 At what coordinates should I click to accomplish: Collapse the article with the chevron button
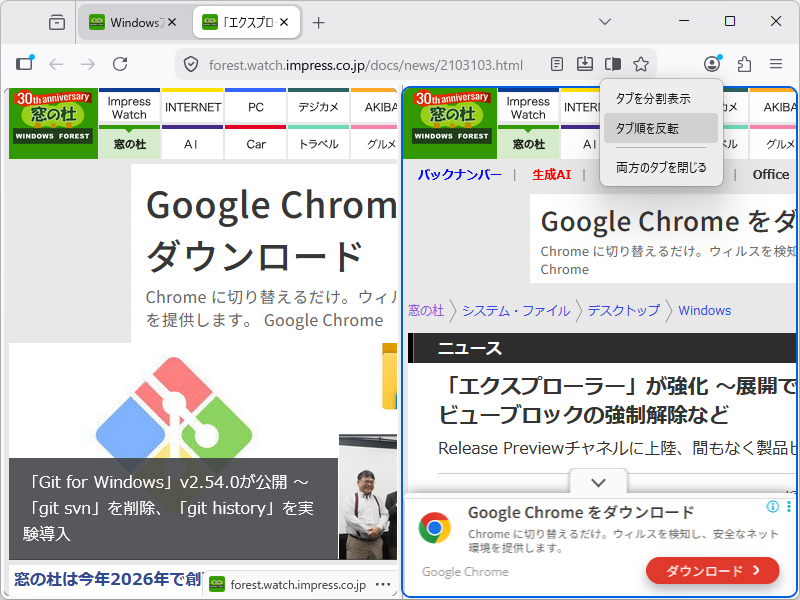coord(598,482)
